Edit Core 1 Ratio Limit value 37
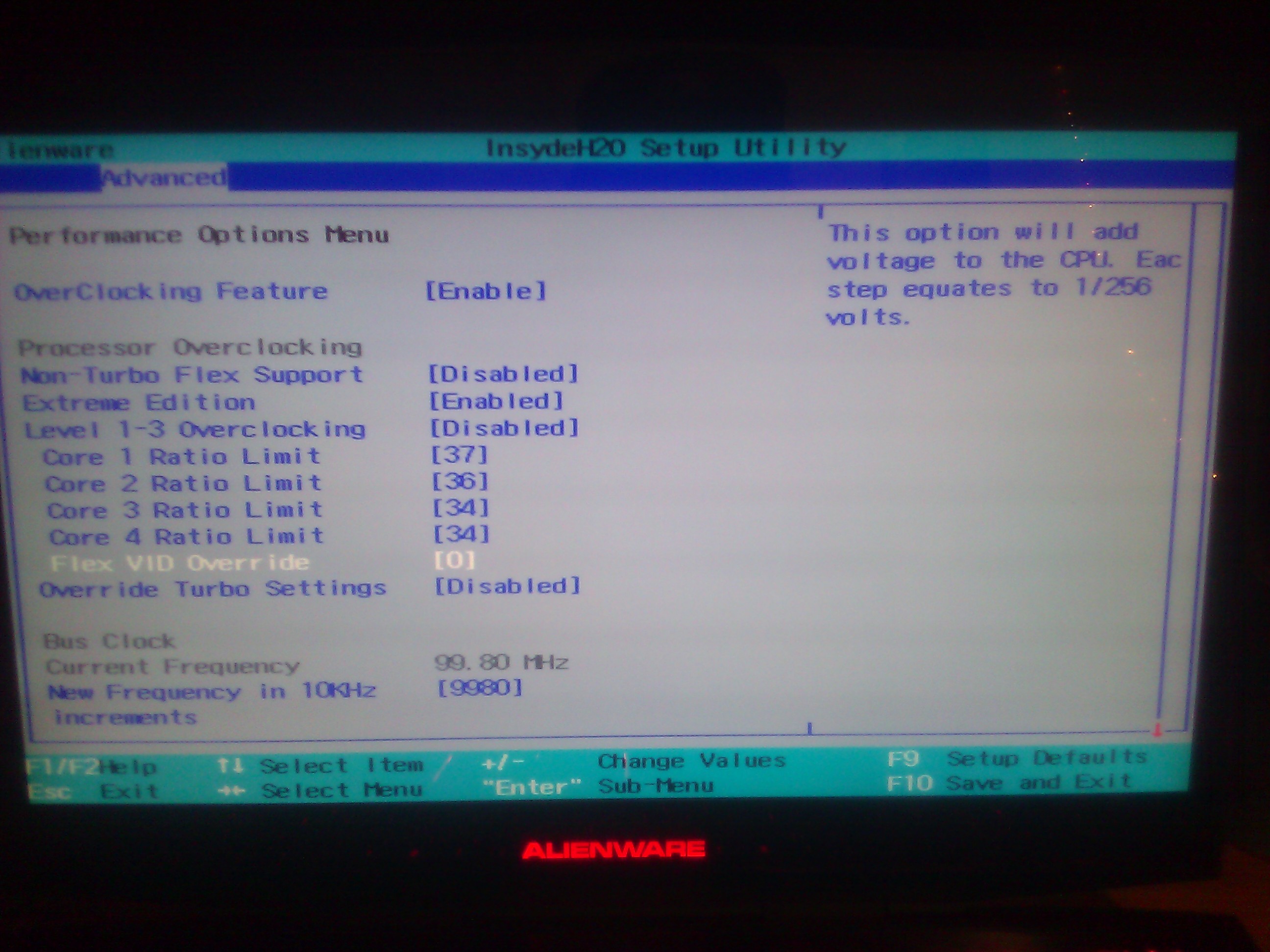Screen dimensions: 1270x952 460,455
